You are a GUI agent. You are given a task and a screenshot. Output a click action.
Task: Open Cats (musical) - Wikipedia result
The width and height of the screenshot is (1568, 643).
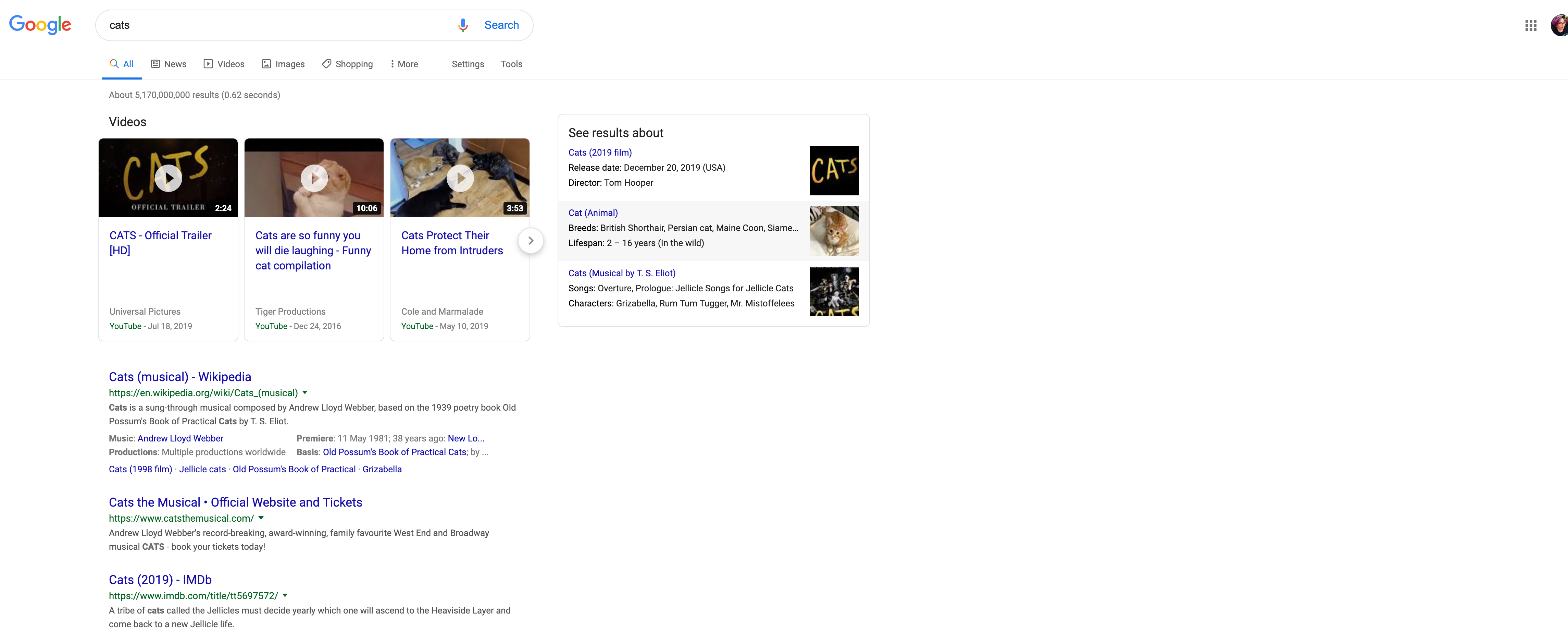click(180, 377)
